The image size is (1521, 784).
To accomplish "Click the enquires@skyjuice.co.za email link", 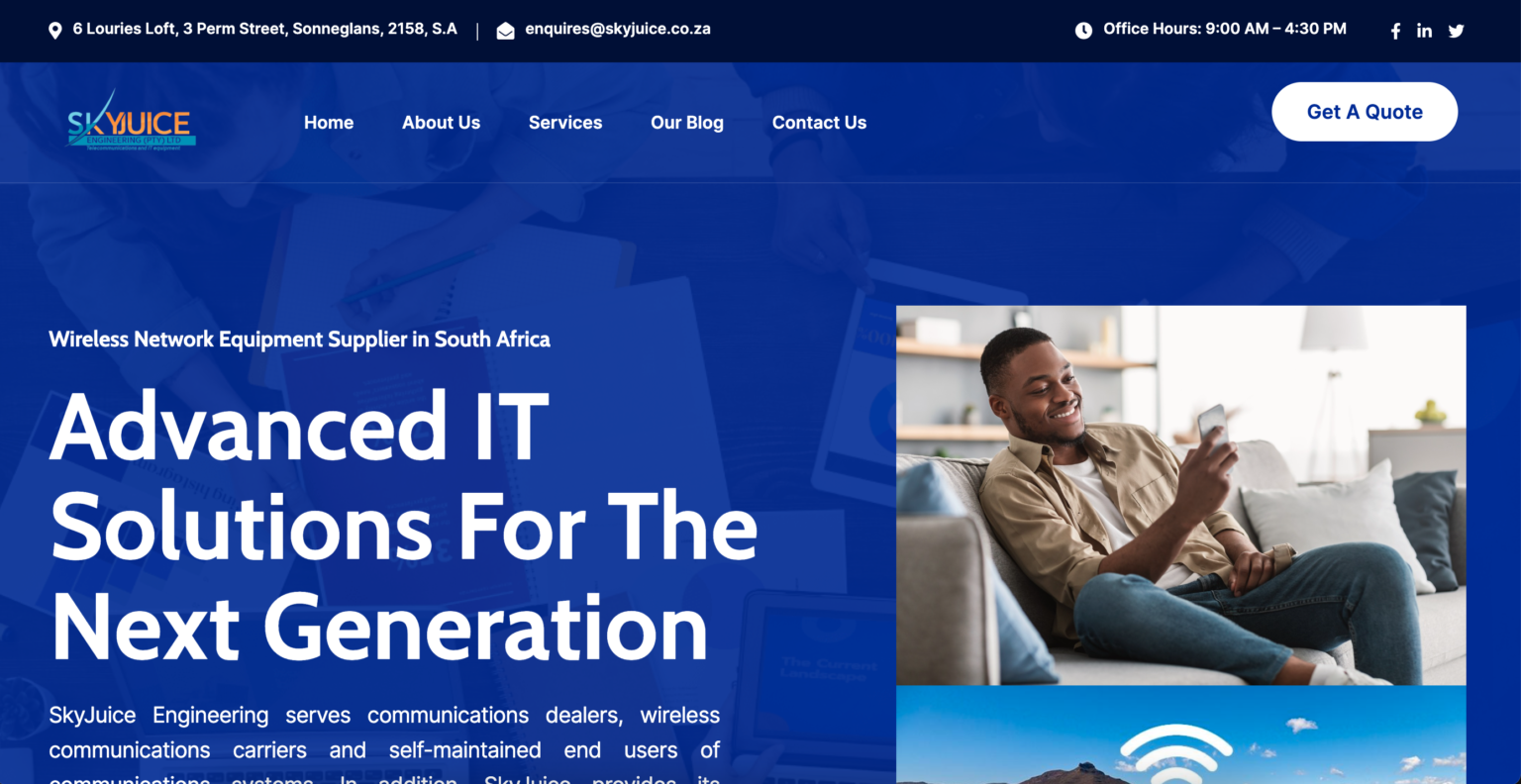I will [618, 30].
